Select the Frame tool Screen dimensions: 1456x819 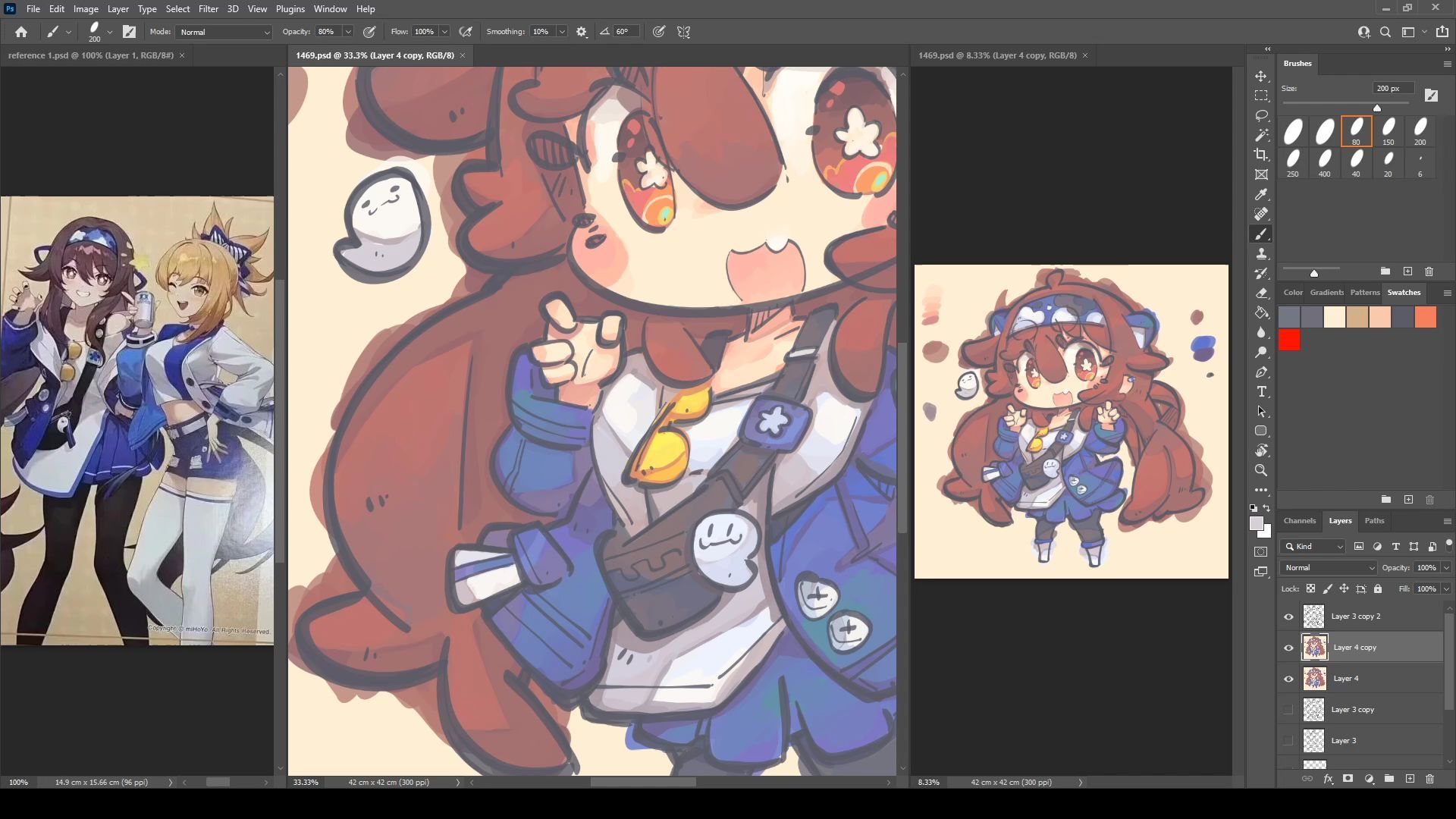coord(1261,174)
